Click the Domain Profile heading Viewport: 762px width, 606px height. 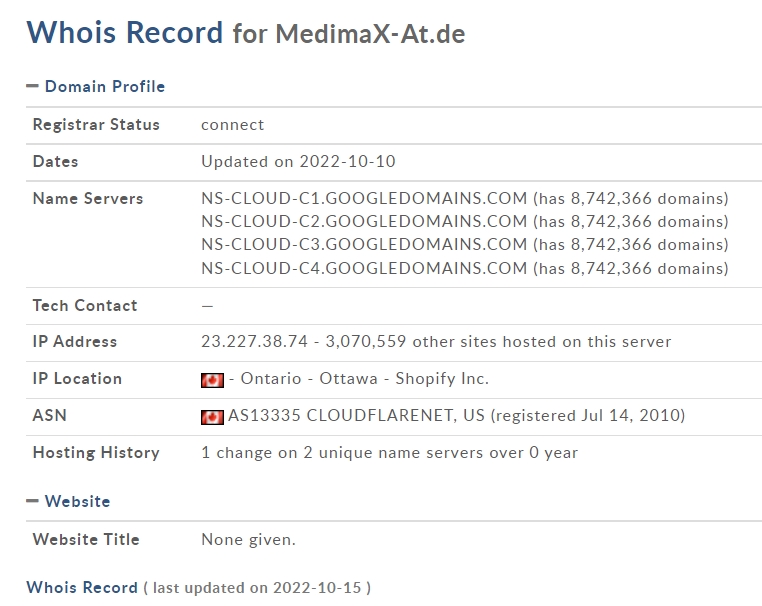105,87
